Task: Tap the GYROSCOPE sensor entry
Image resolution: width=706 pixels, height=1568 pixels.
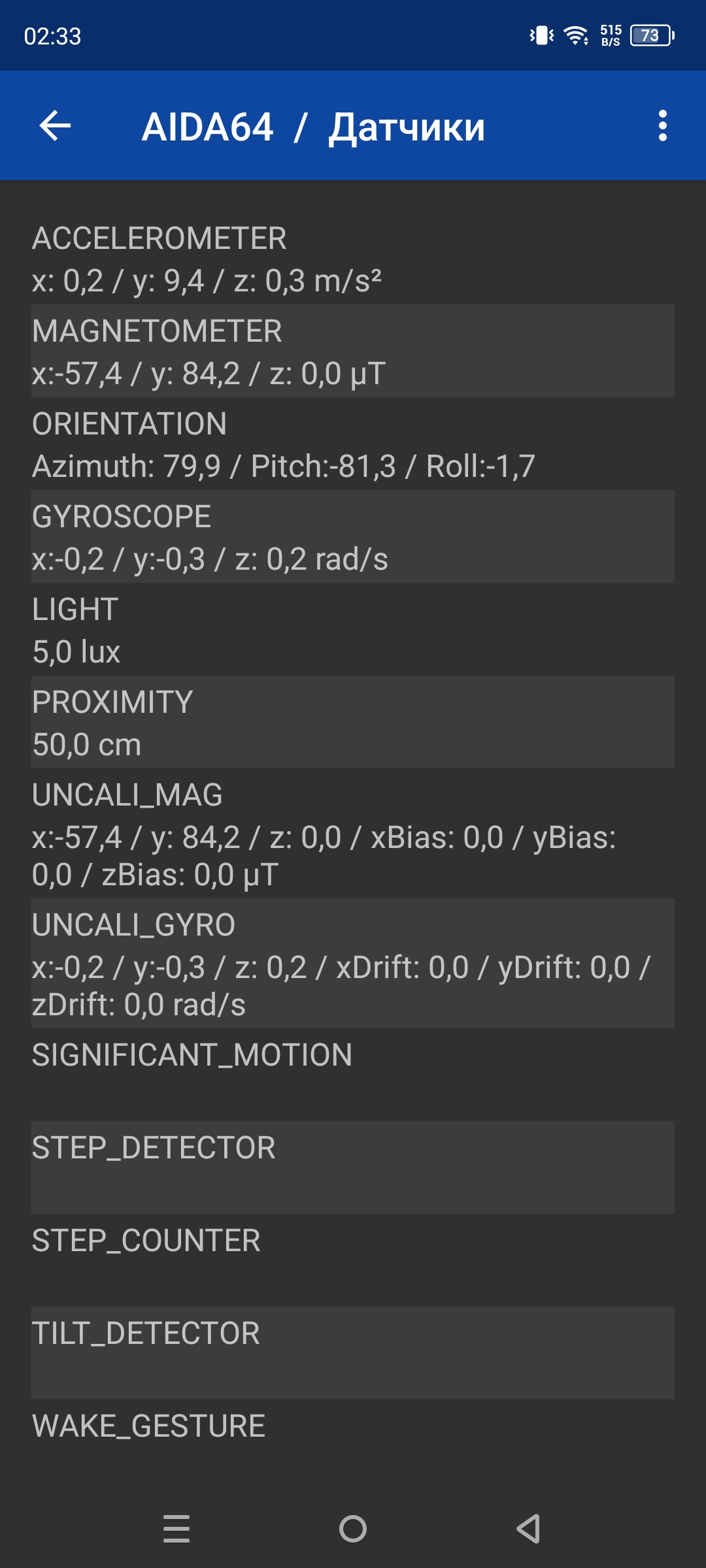Action: click(353, 537)
